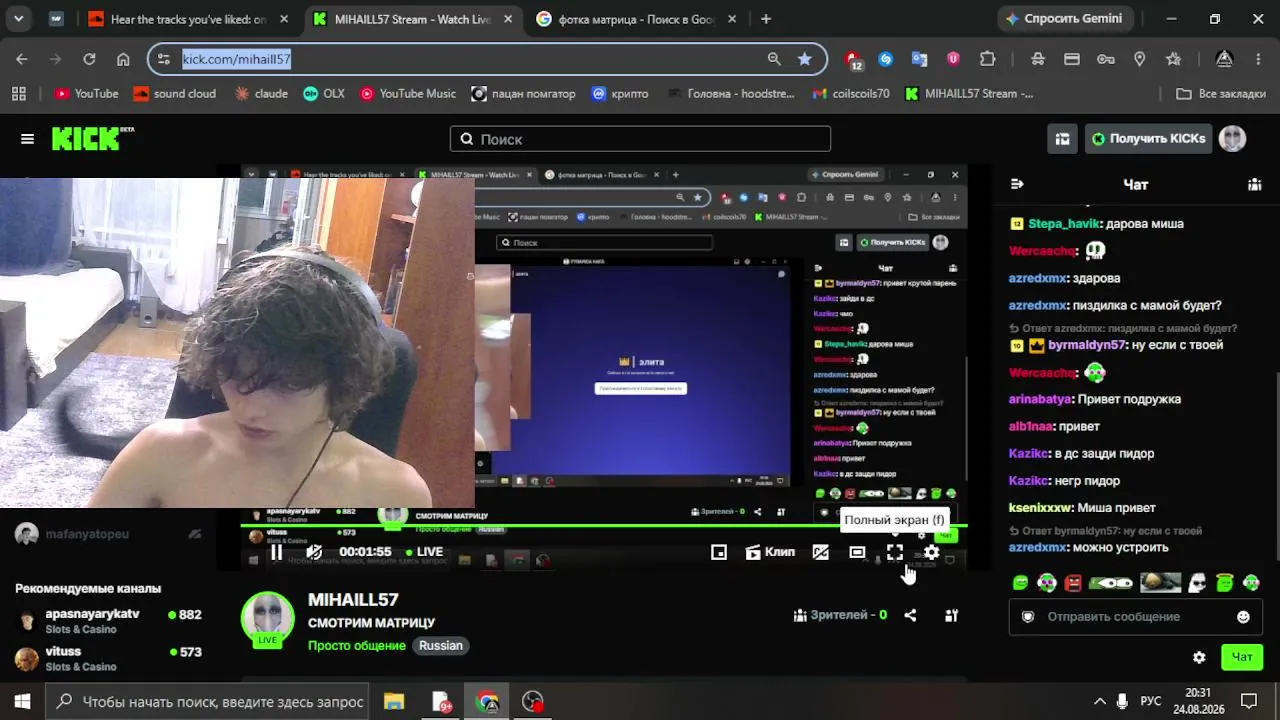Open the claude bookmark

click(261, 94)
